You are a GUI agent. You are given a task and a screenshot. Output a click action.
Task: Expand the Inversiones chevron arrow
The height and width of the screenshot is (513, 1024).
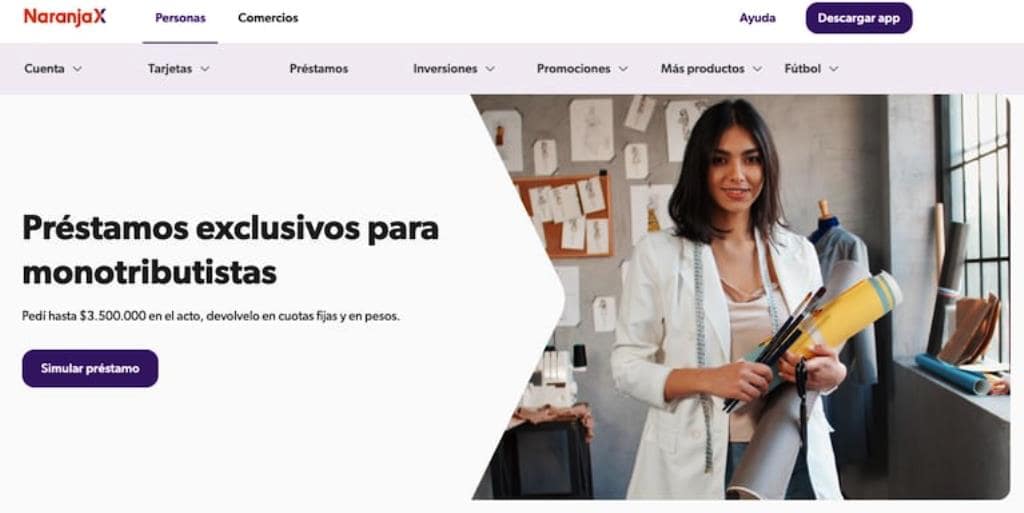[490, 69]
